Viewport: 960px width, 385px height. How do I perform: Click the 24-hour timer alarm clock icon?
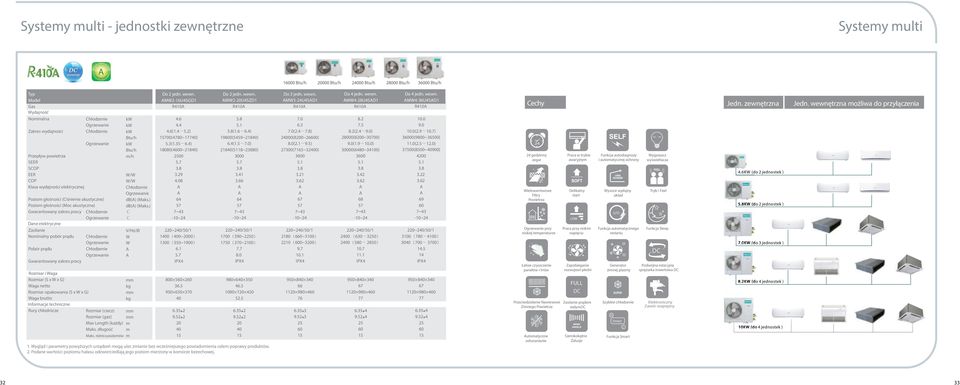(537, 140)
